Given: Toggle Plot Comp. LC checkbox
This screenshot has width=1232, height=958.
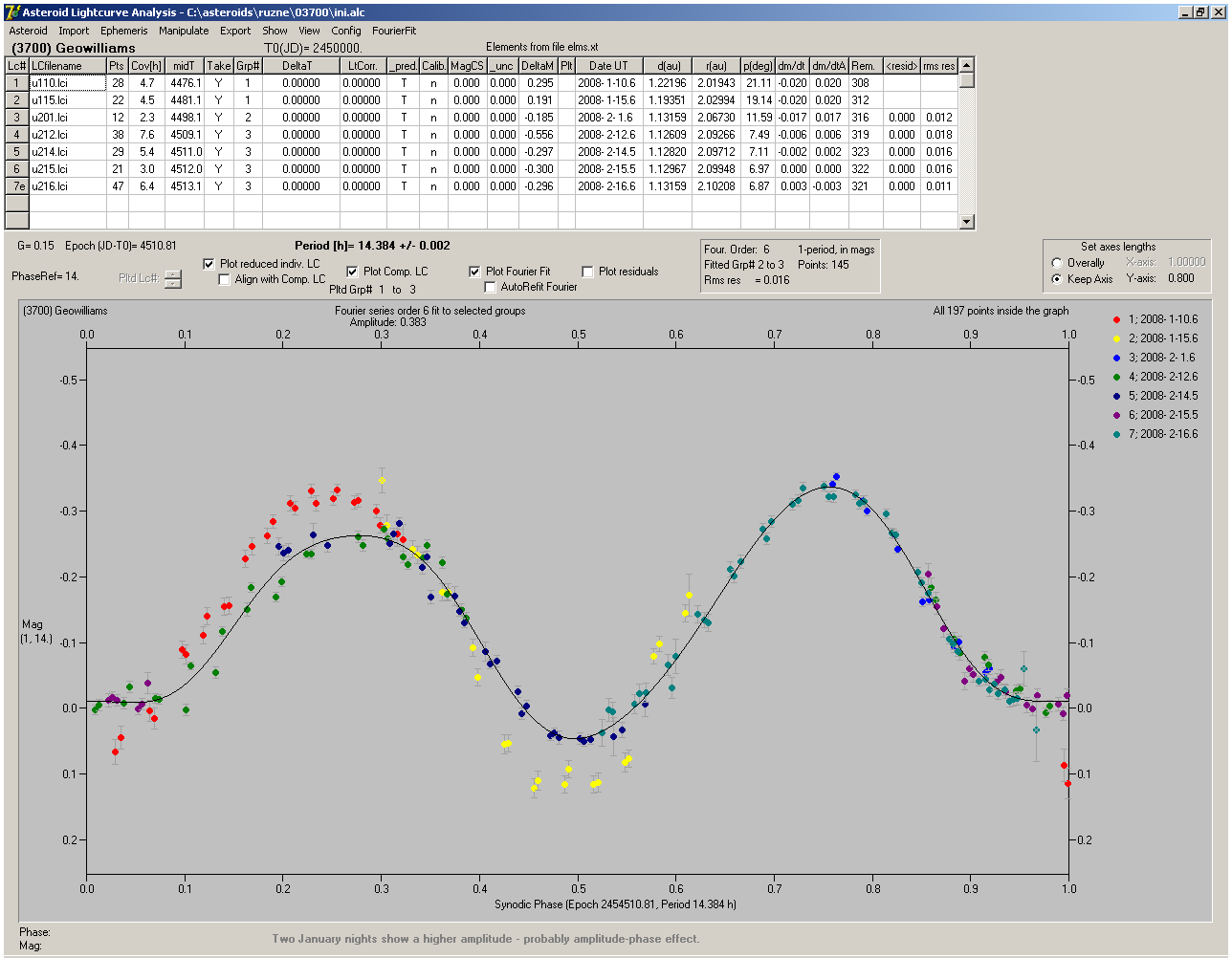Looking at the screenshot, I should click(352, 272).
